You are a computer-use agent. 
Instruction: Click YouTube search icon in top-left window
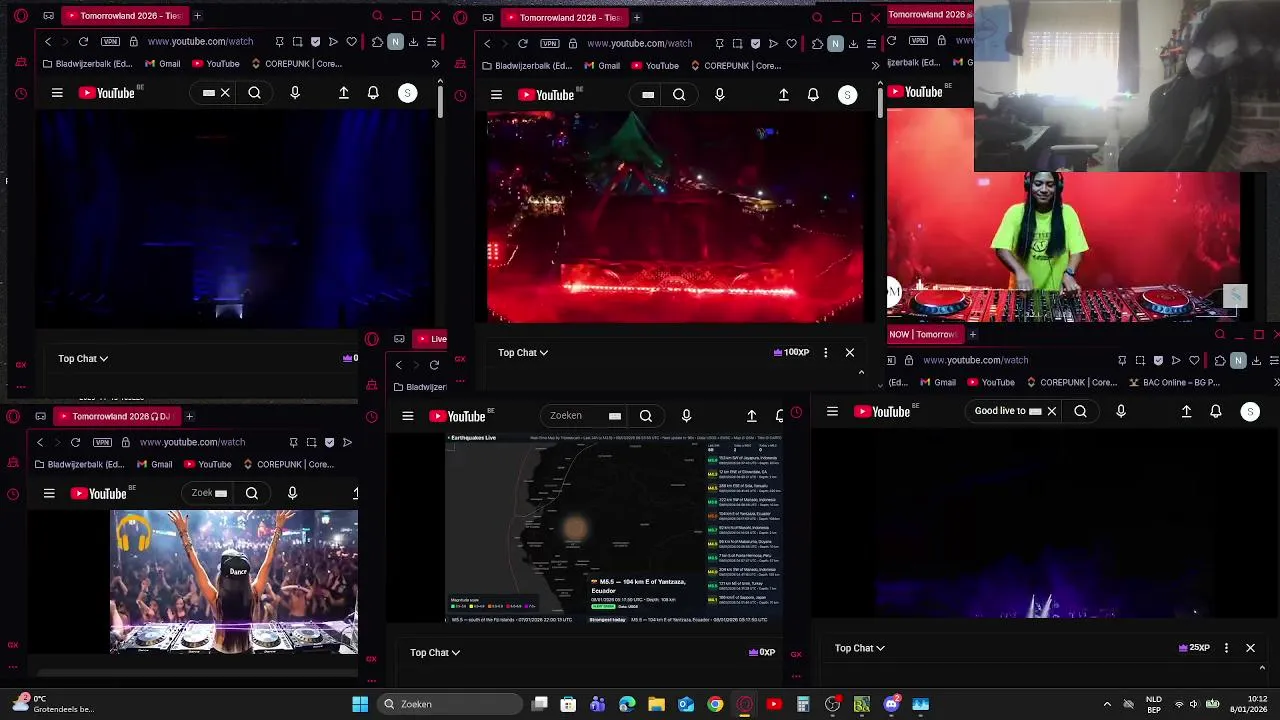tap(254, 93)
